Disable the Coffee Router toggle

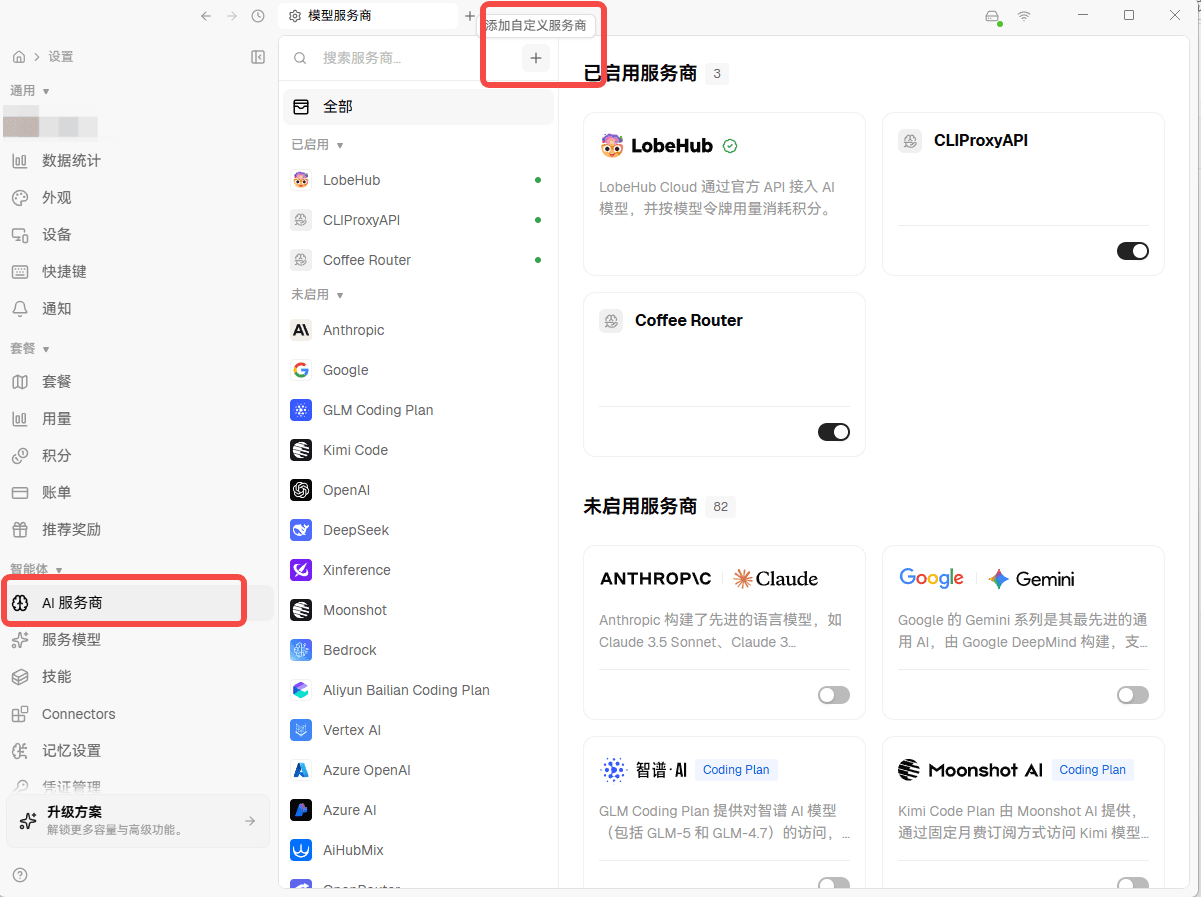pos(834,432)
